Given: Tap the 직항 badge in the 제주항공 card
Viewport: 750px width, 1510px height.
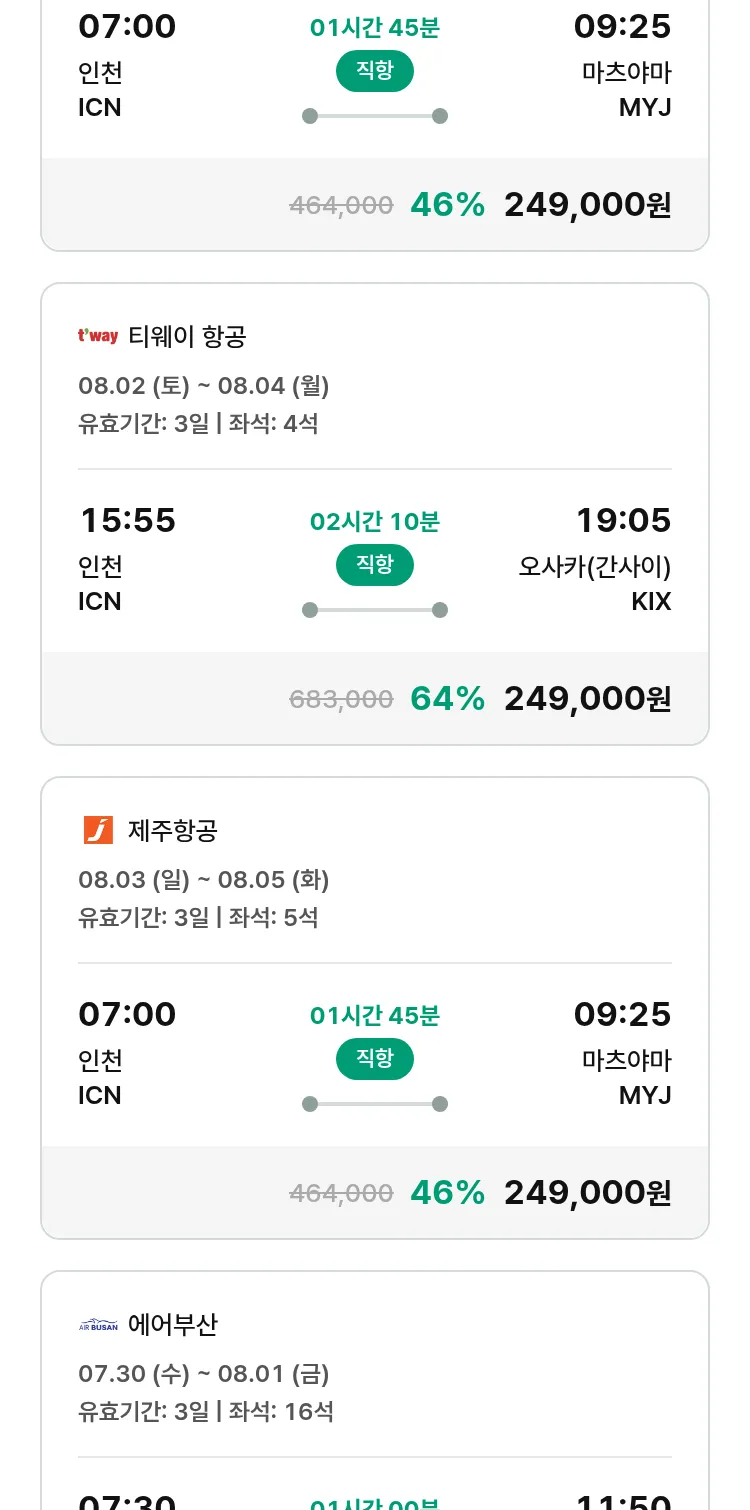Looking at the screenshot, I should pyautogui.click(x=375, y=1059).
